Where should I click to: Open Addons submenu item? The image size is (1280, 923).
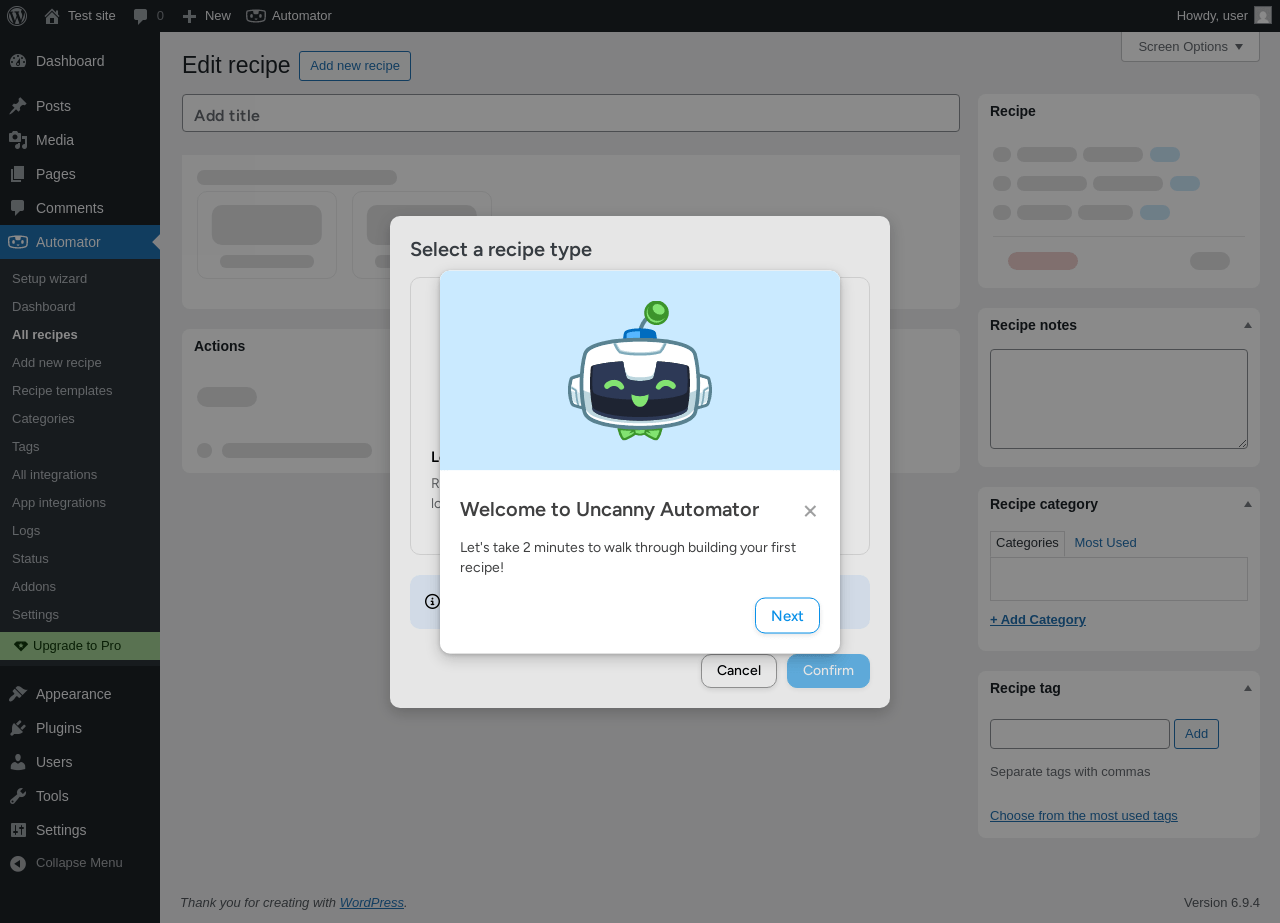click(x=80, y=587)
